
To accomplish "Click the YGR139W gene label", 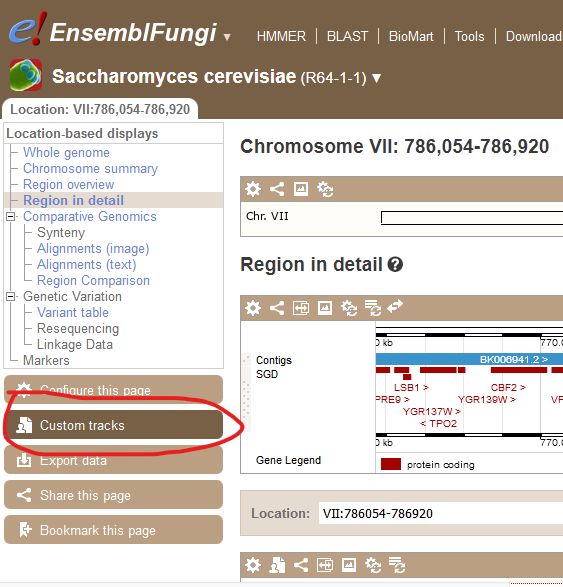I will (x=487, y=399).
